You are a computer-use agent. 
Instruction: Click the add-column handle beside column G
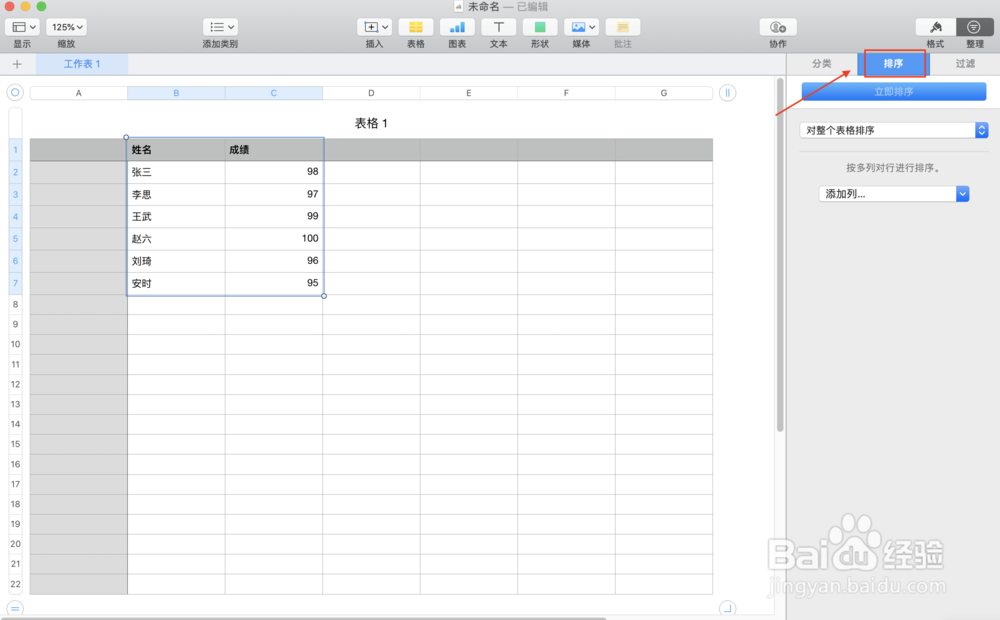coord(727,92)
